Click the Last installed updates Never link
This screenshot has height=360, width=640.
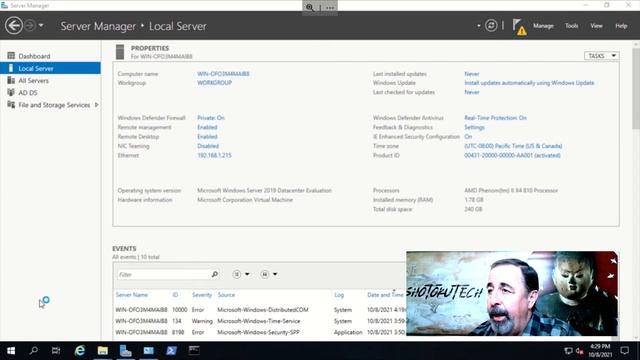click(471, 74)
